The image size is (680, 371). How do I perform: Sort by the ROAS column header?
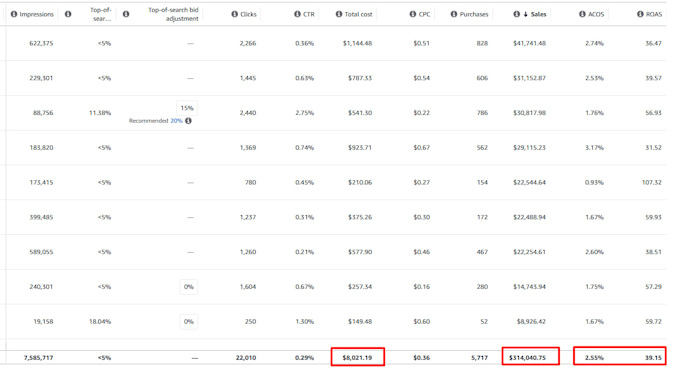654,14
